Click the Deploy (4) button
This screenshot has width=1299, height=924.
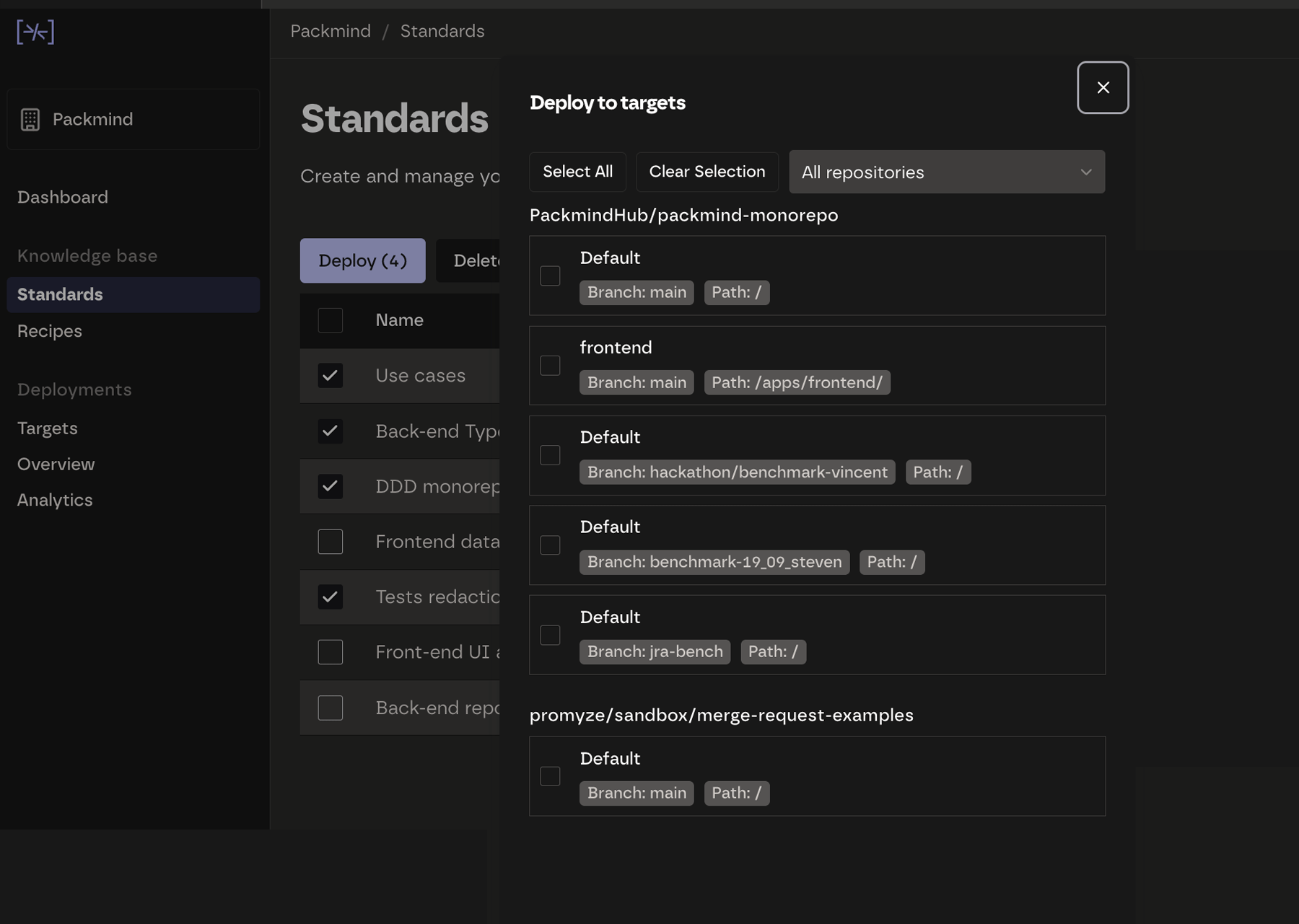(362, 260)
